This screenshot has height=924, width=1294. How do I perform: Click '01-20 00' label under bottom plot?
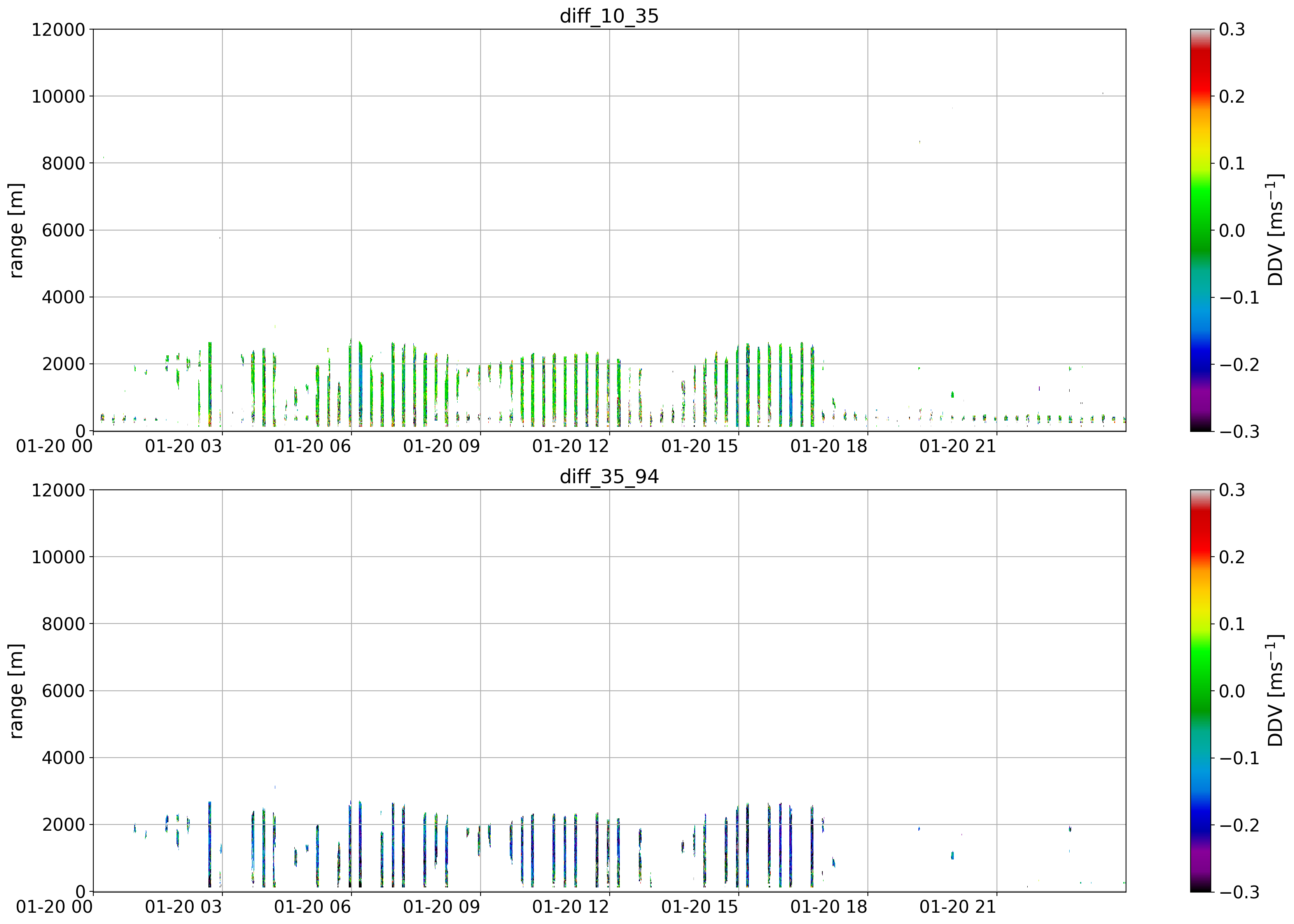pyautogui.click(x=54, y=907)
